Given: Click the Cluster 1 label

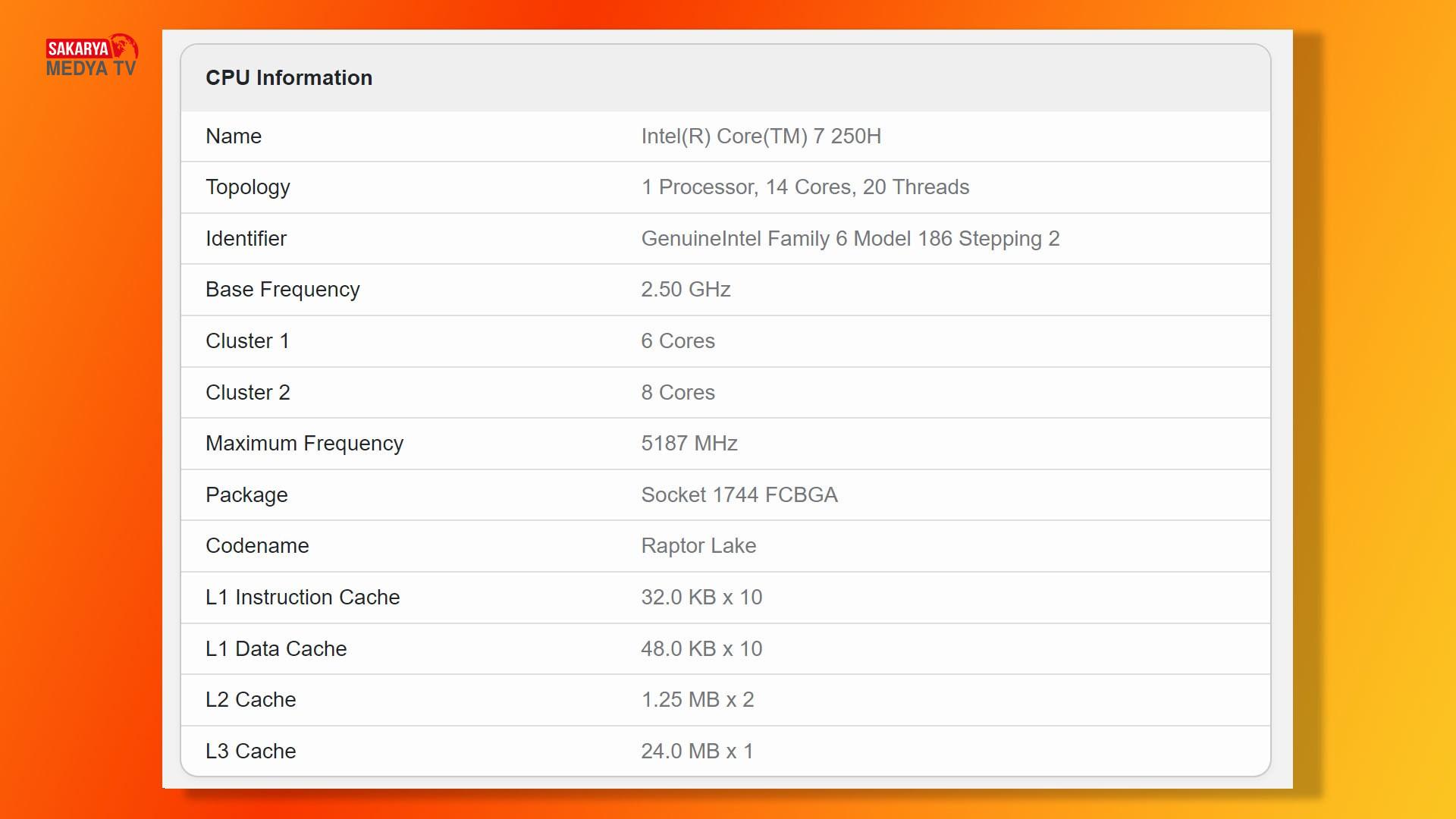Looking at the screenshot, I should click(247, 341).
